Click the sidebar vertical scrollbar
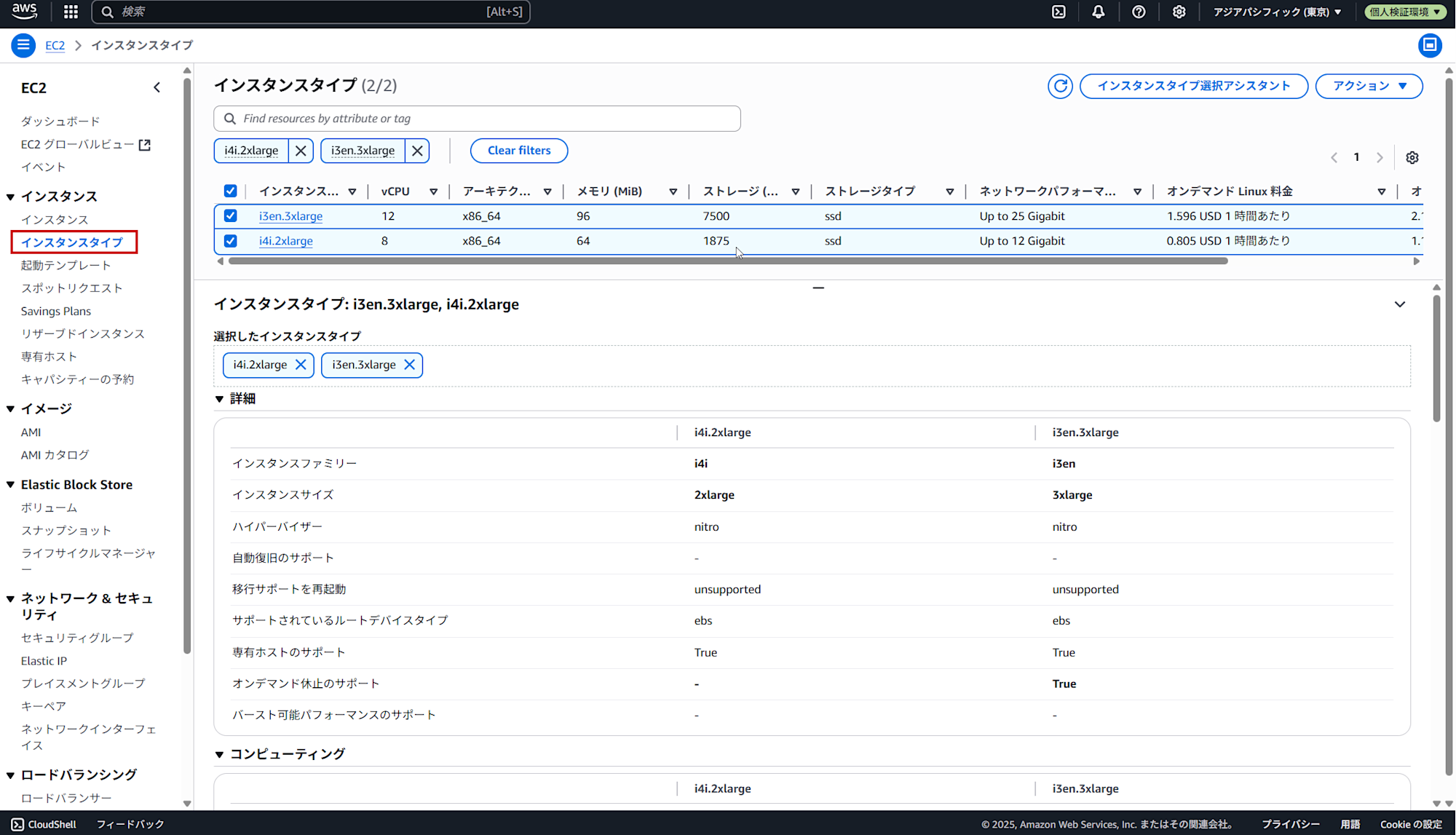 (187, 364)
